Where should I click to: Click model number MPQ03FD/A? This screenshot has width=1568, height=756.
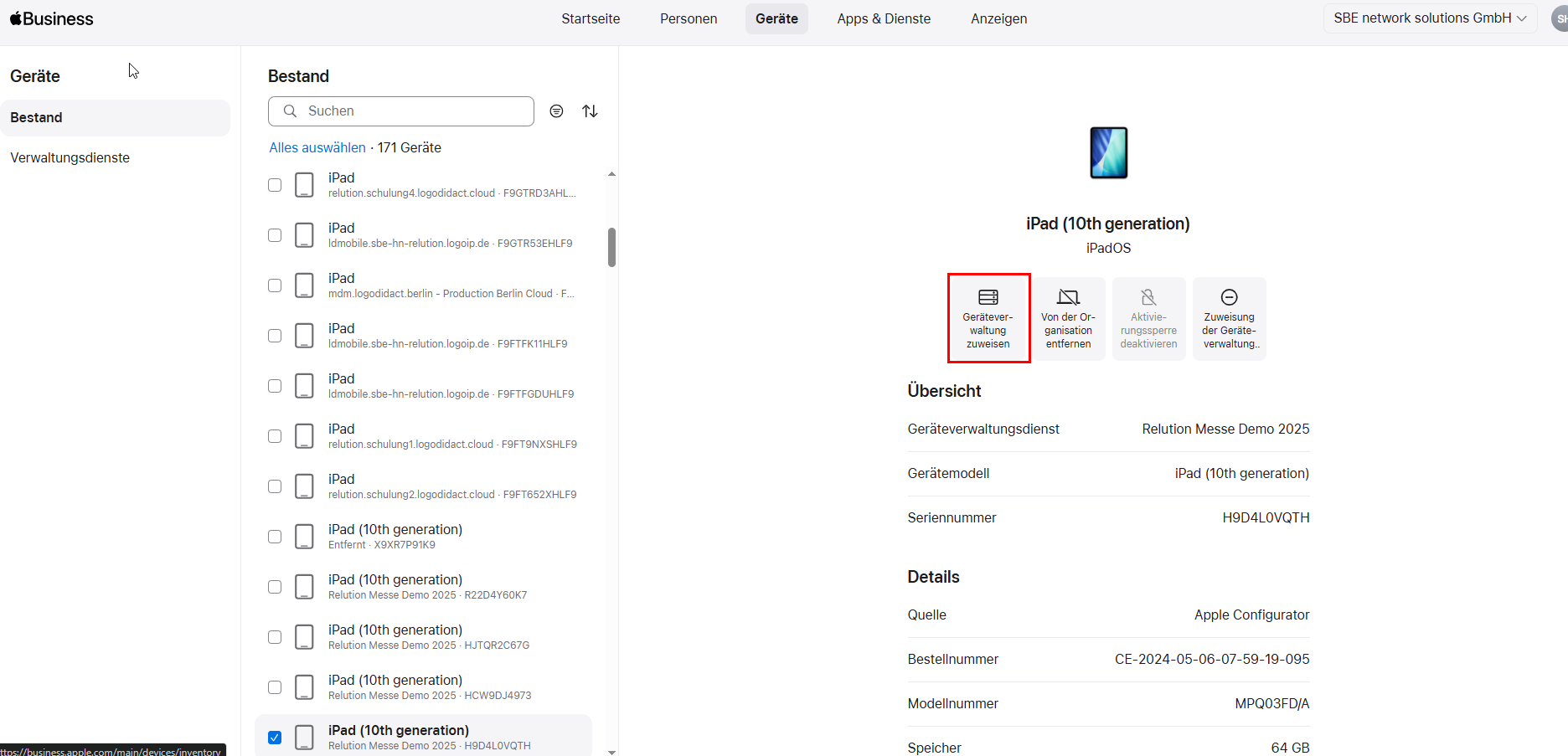(x=1272, y=704)
